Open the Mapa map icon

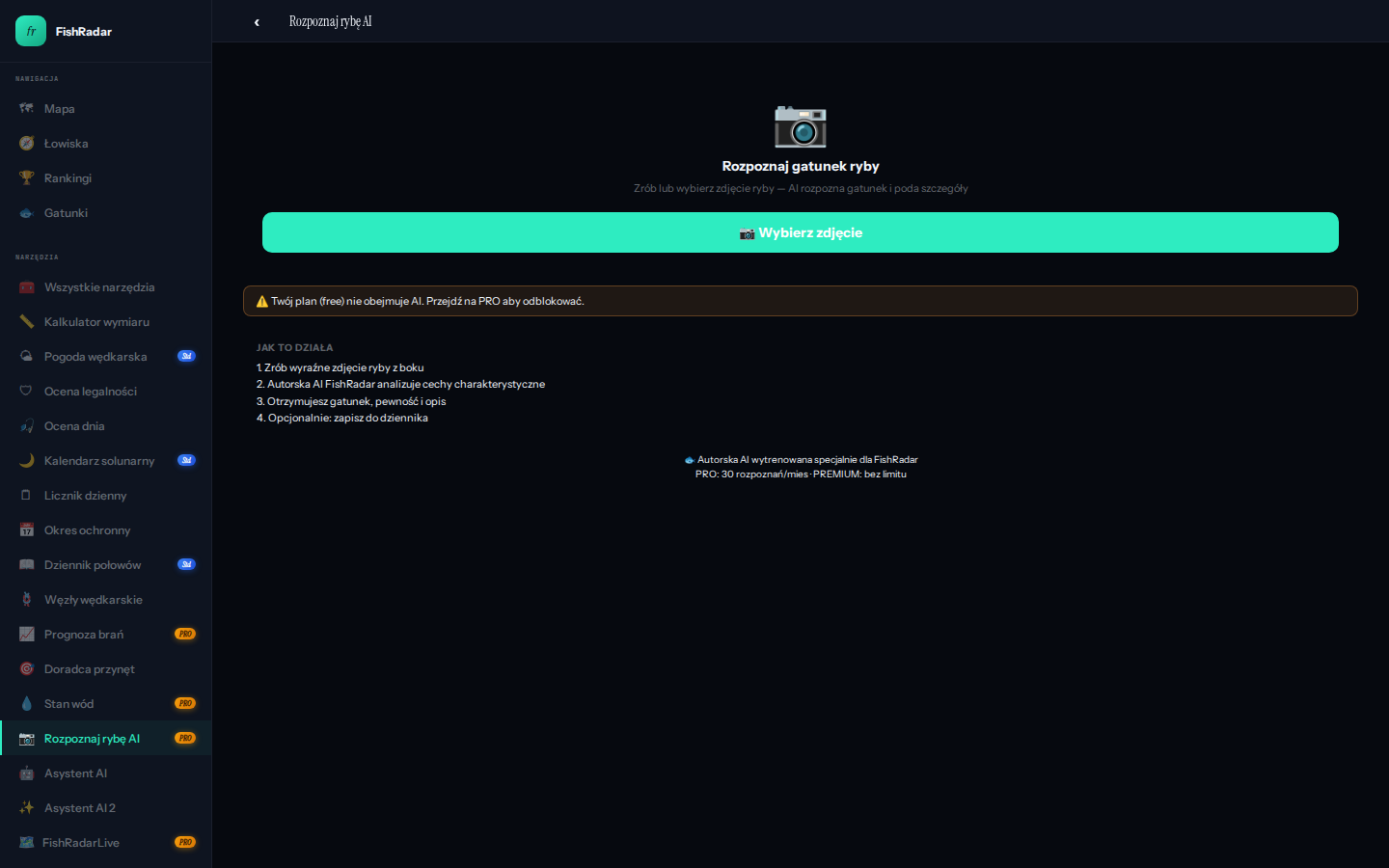click(27, 108)
